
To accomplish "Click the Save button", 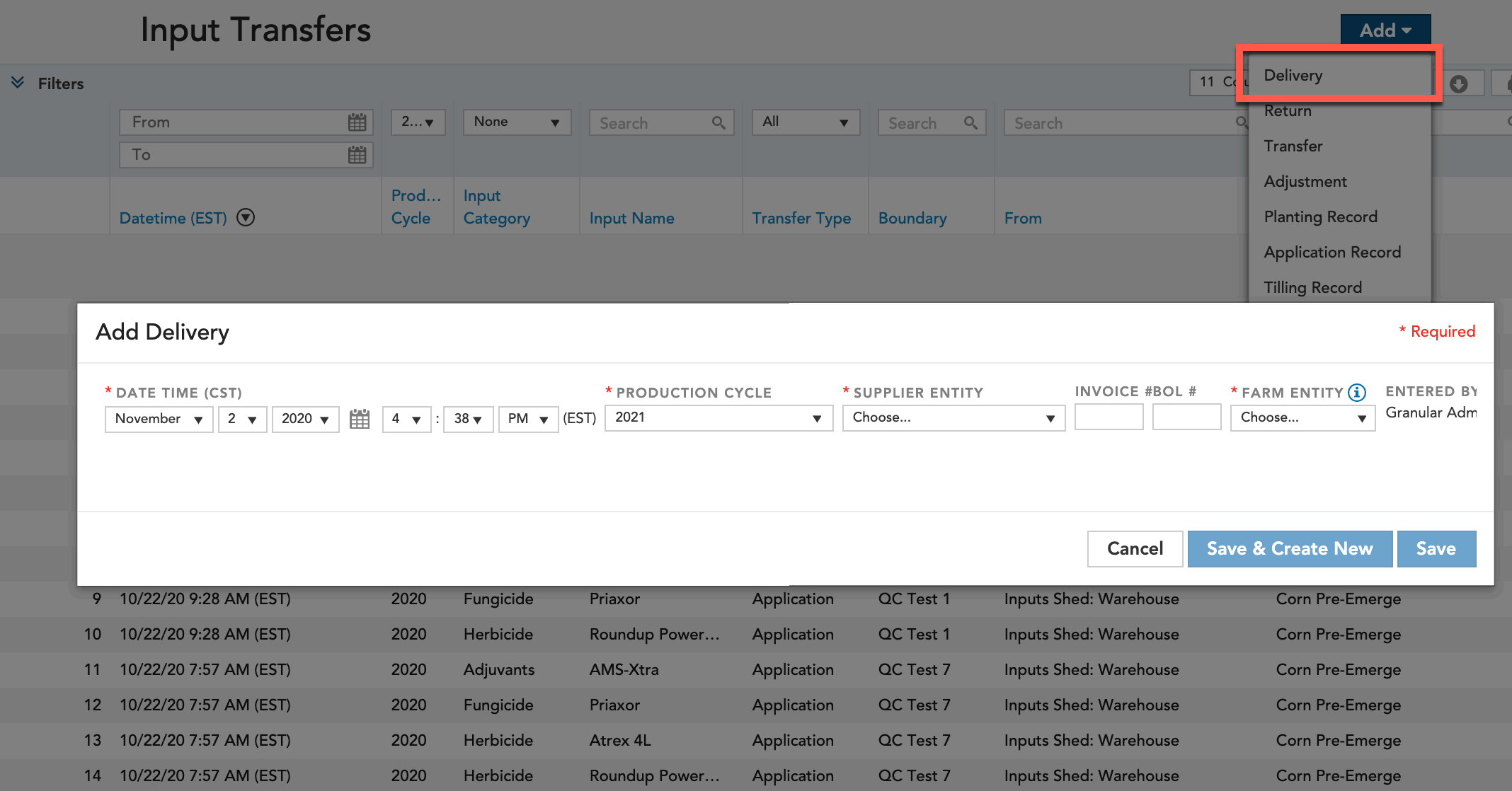I will click(x=1436, y=548).
